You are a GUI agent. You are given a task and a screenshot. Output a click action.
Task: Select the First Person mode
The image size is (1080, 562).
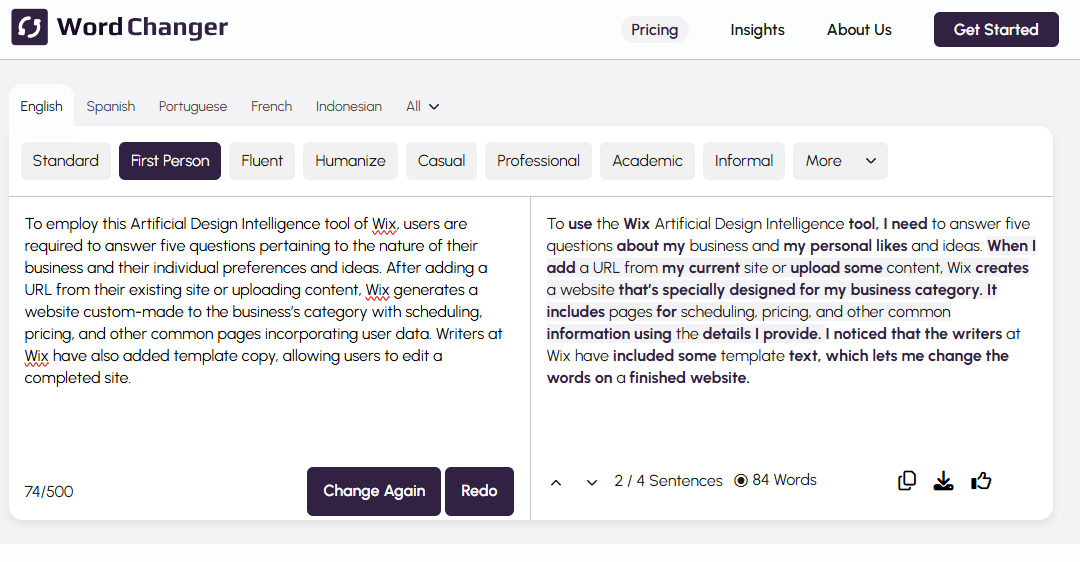pos(170,161)
